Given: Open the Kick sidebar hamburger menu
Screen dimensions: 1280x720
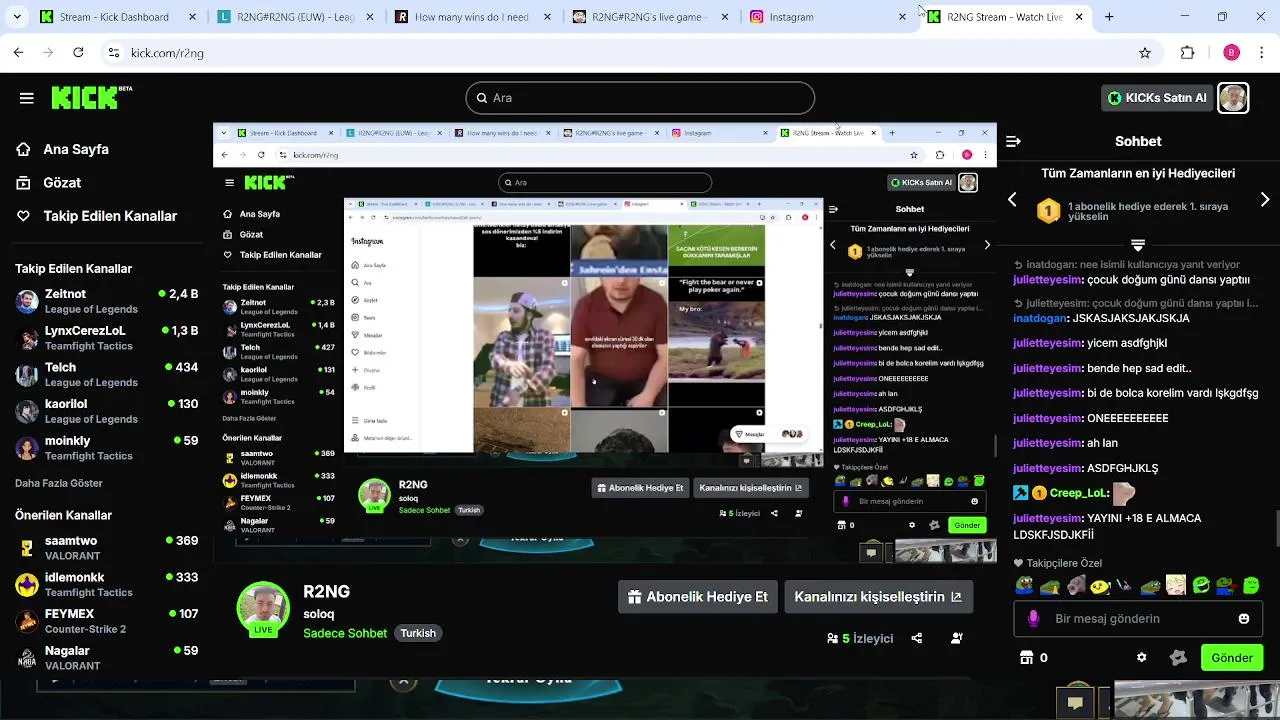Looking at the screenshot, I should (x=26, y=98).
